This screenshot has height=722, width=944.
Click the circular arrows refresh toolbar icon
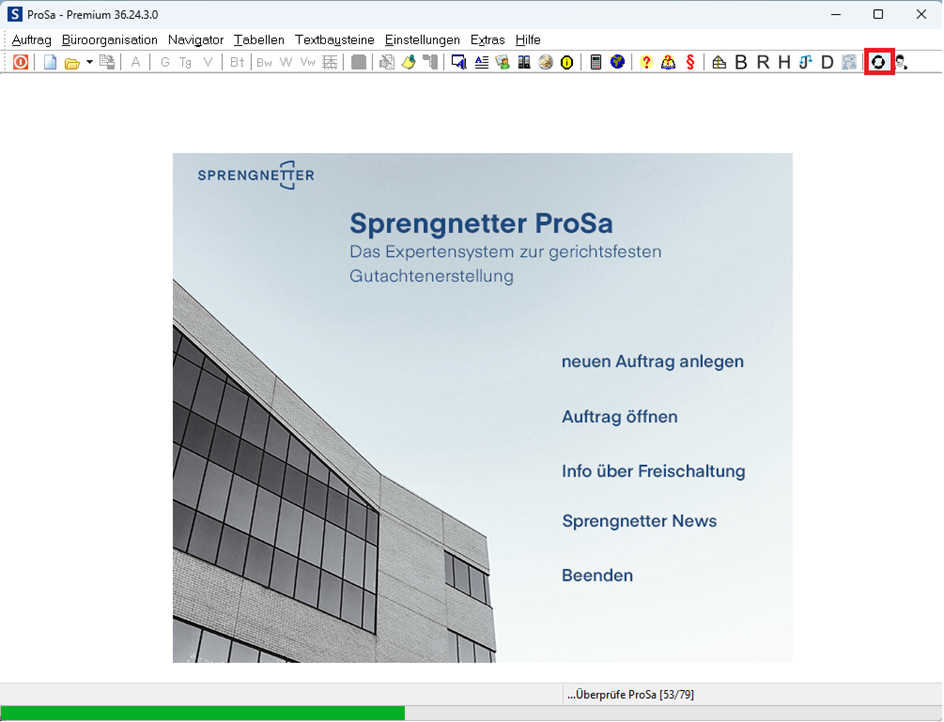[x=878, y=62]
